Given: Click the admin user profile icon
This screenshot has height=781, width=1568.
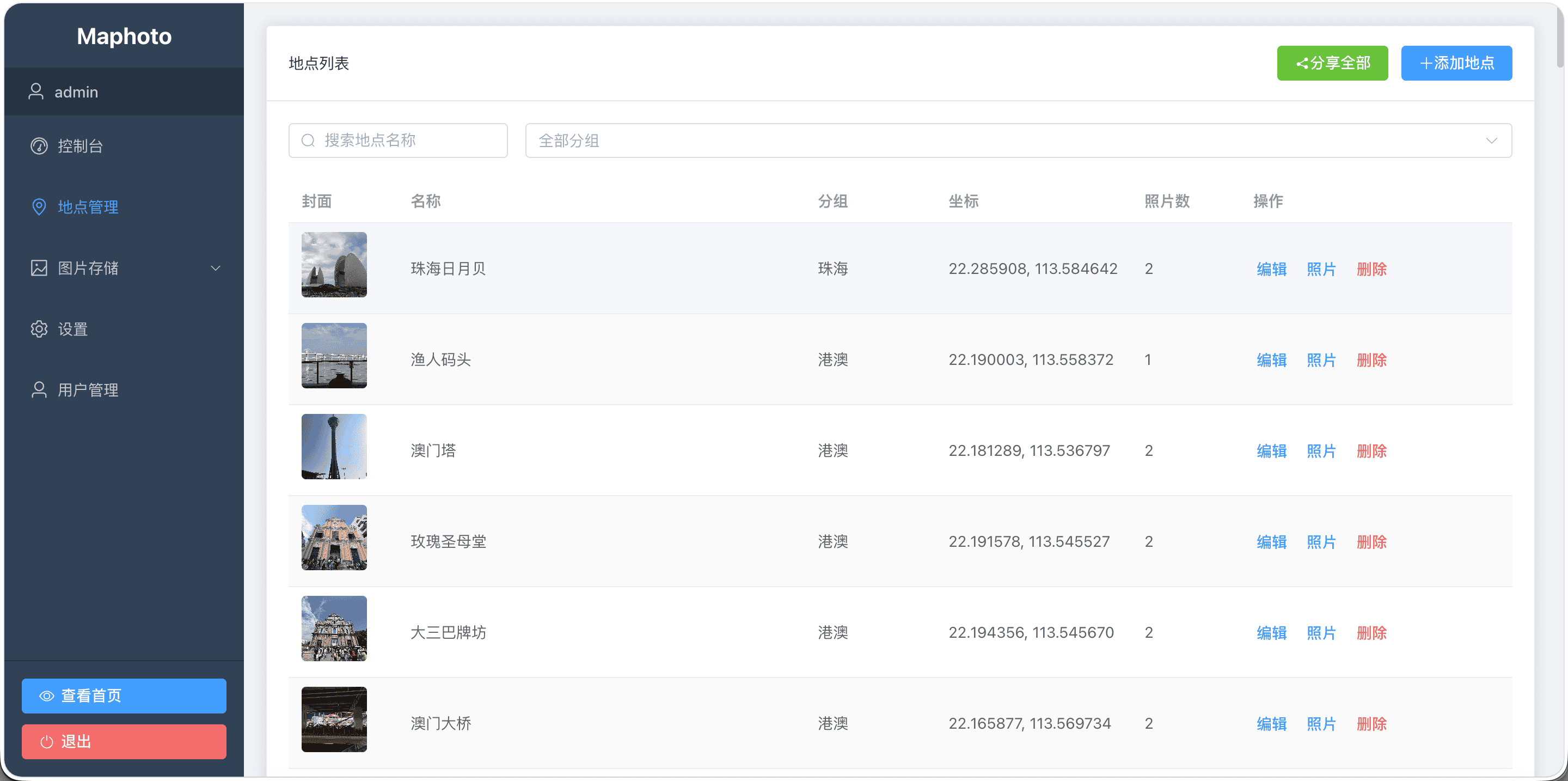Looking at the screenshot, I should [36, 91].
